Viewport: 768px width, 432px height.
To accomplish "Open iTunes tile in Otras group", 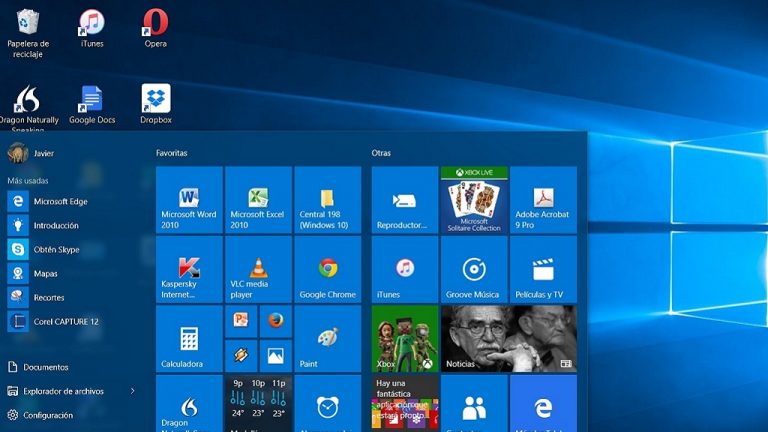I will [x=405, y=269].
